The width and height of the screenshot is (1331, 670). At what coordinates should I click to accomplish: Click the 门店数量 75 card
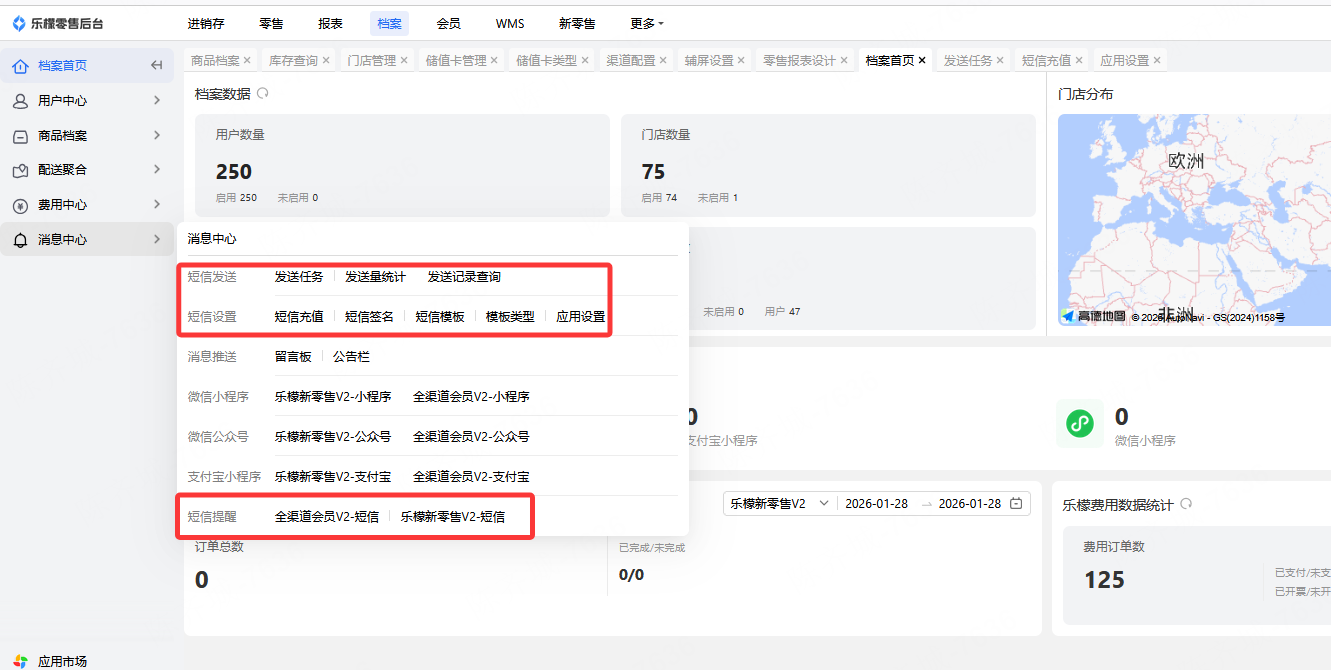828,165
